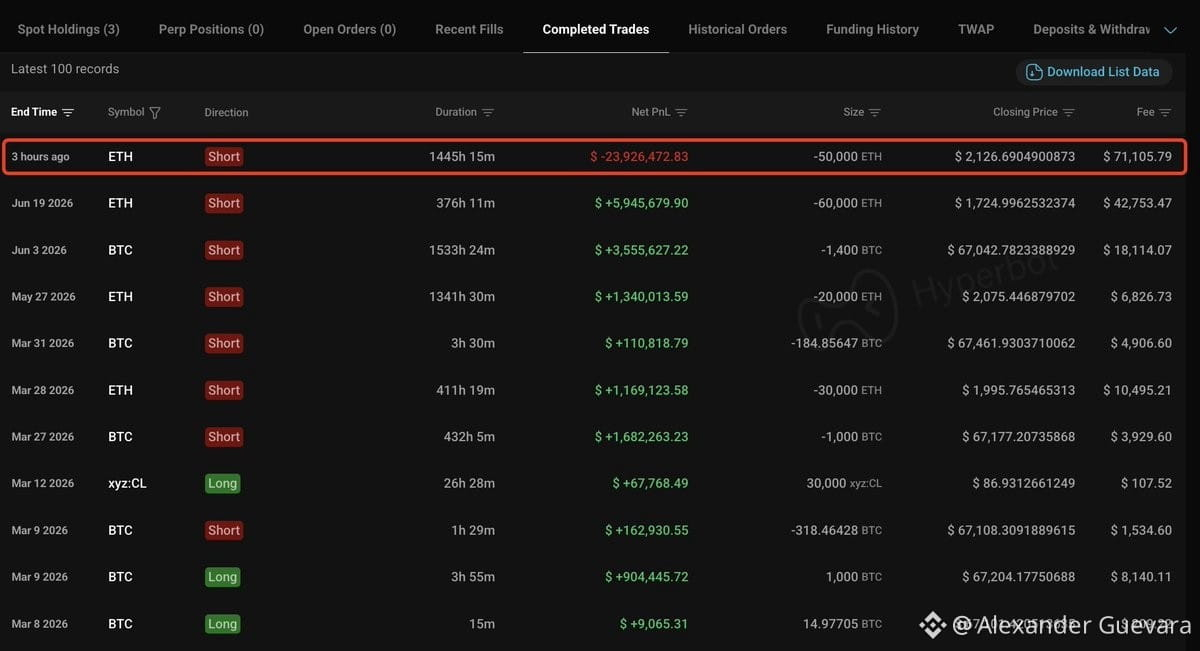Click the Closing Price header label
The image size is (1200, 651).
(x=1025, y=112)
